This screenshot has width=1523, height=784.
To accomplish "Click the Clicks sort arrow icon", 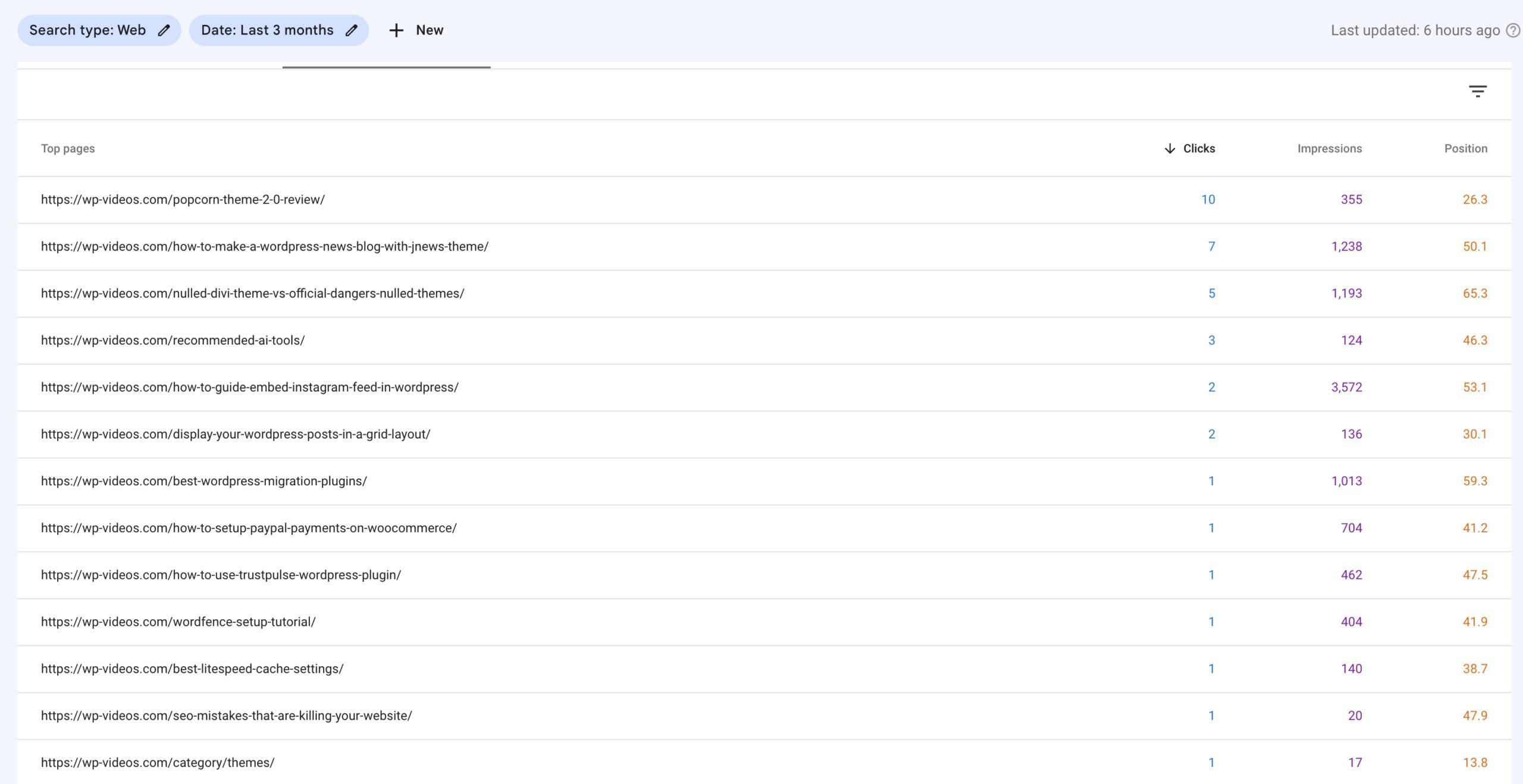I will [1170, 149].
